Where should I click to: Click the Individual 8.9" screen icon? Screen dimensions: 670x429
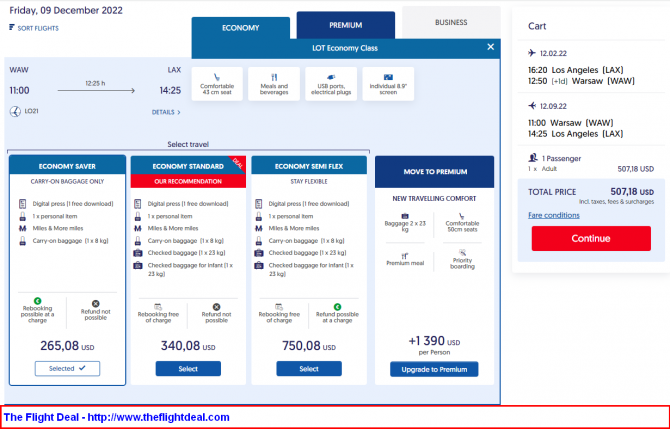point(388,77)
